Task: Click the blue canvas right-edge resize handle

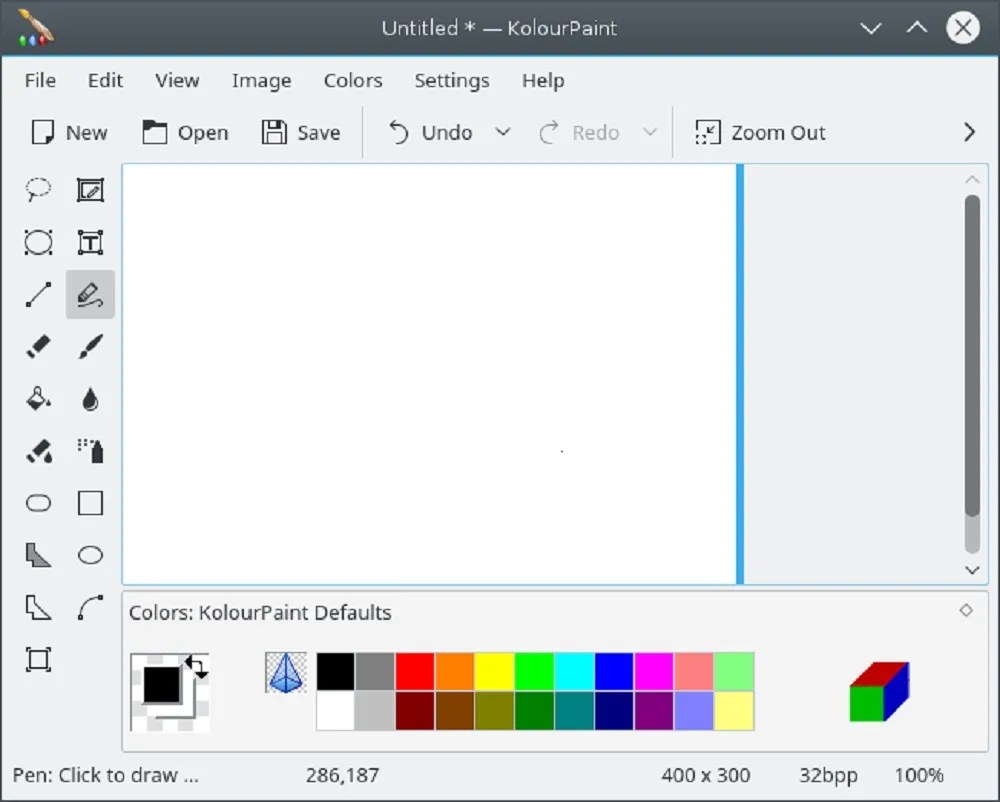Action: [740, 374]
